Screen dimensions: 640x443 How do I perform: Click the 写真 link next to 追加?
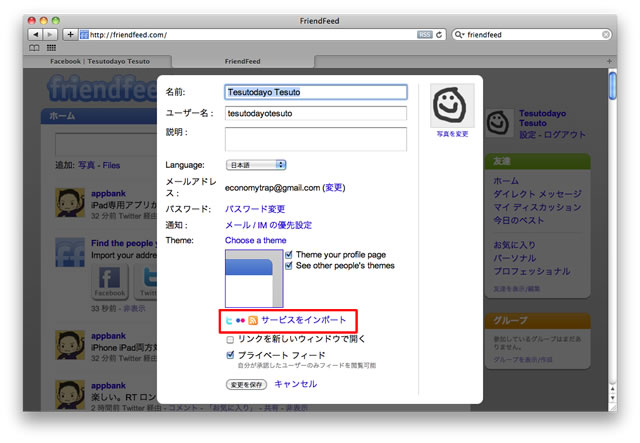coord(87,165)
